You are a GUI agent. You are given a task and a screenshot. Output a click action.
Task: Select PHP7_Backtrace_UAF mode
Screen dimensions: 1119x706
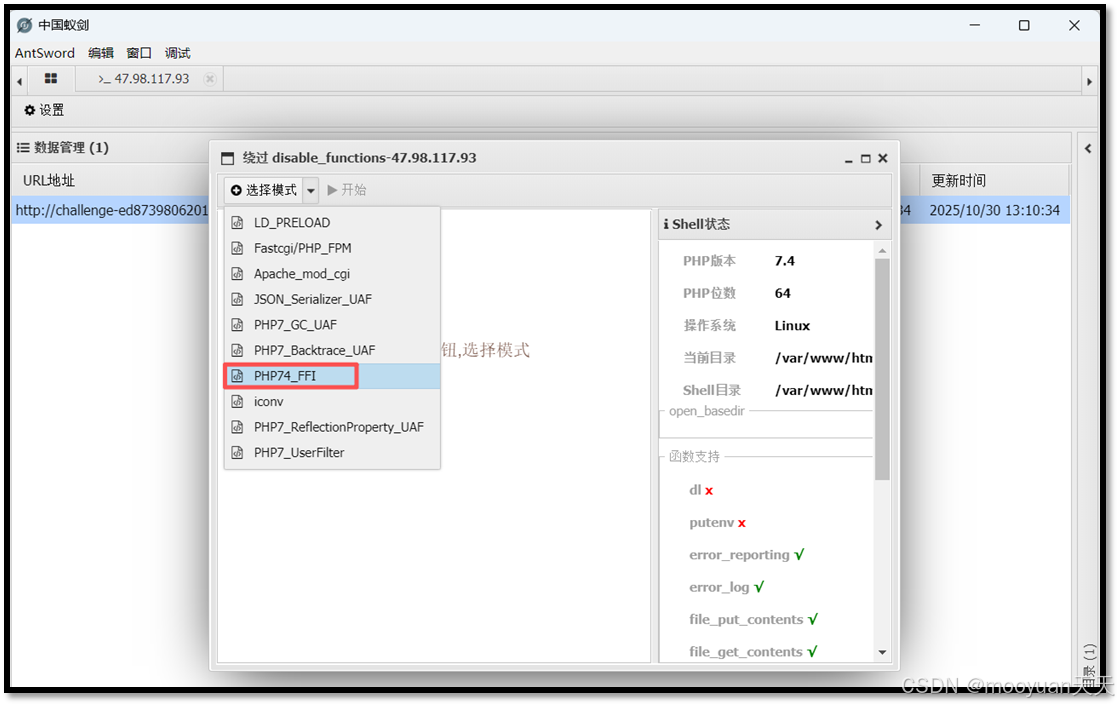pos(332,351)
